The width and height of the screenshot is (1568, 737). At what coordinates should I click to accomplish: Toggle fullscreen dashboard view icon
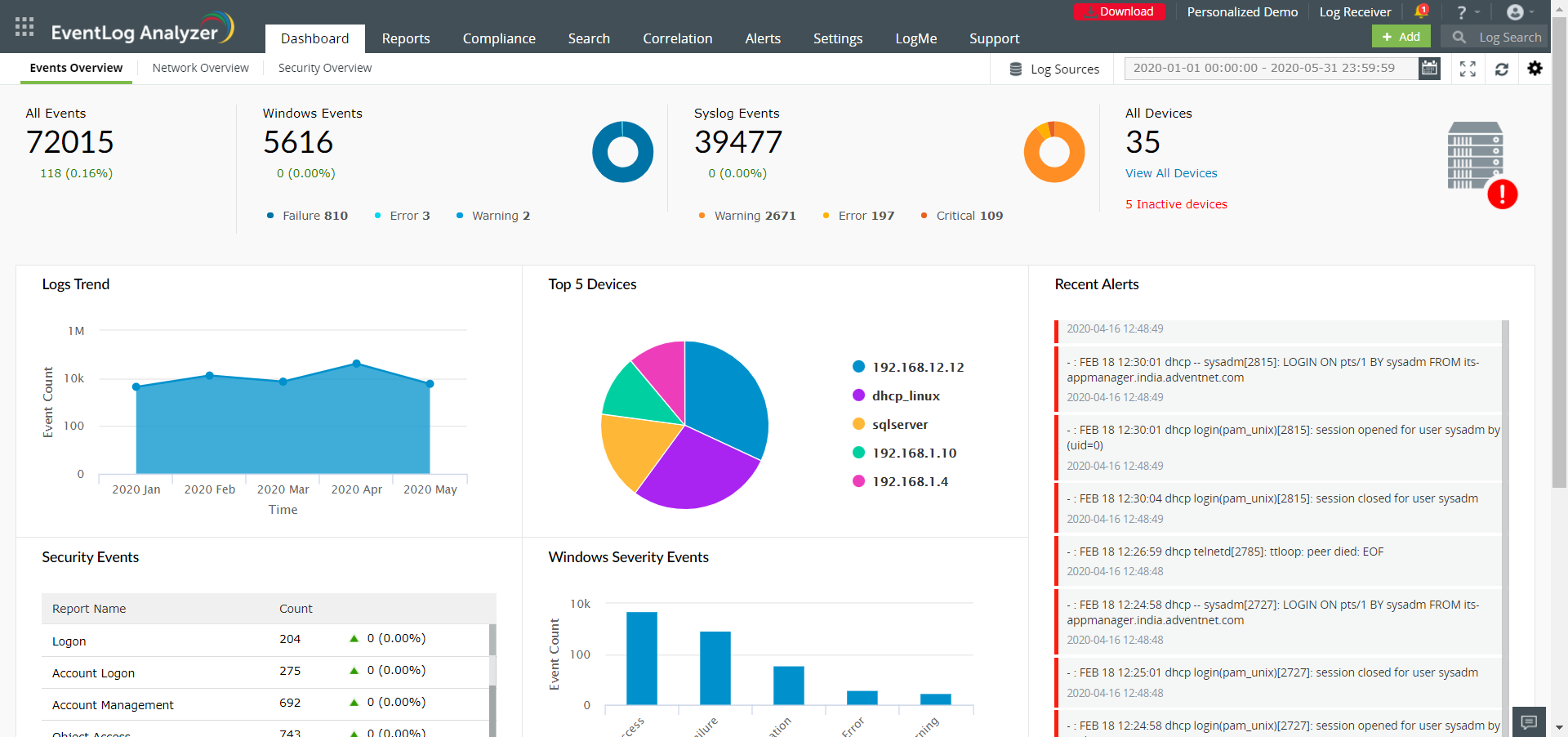click(1468, 69)
